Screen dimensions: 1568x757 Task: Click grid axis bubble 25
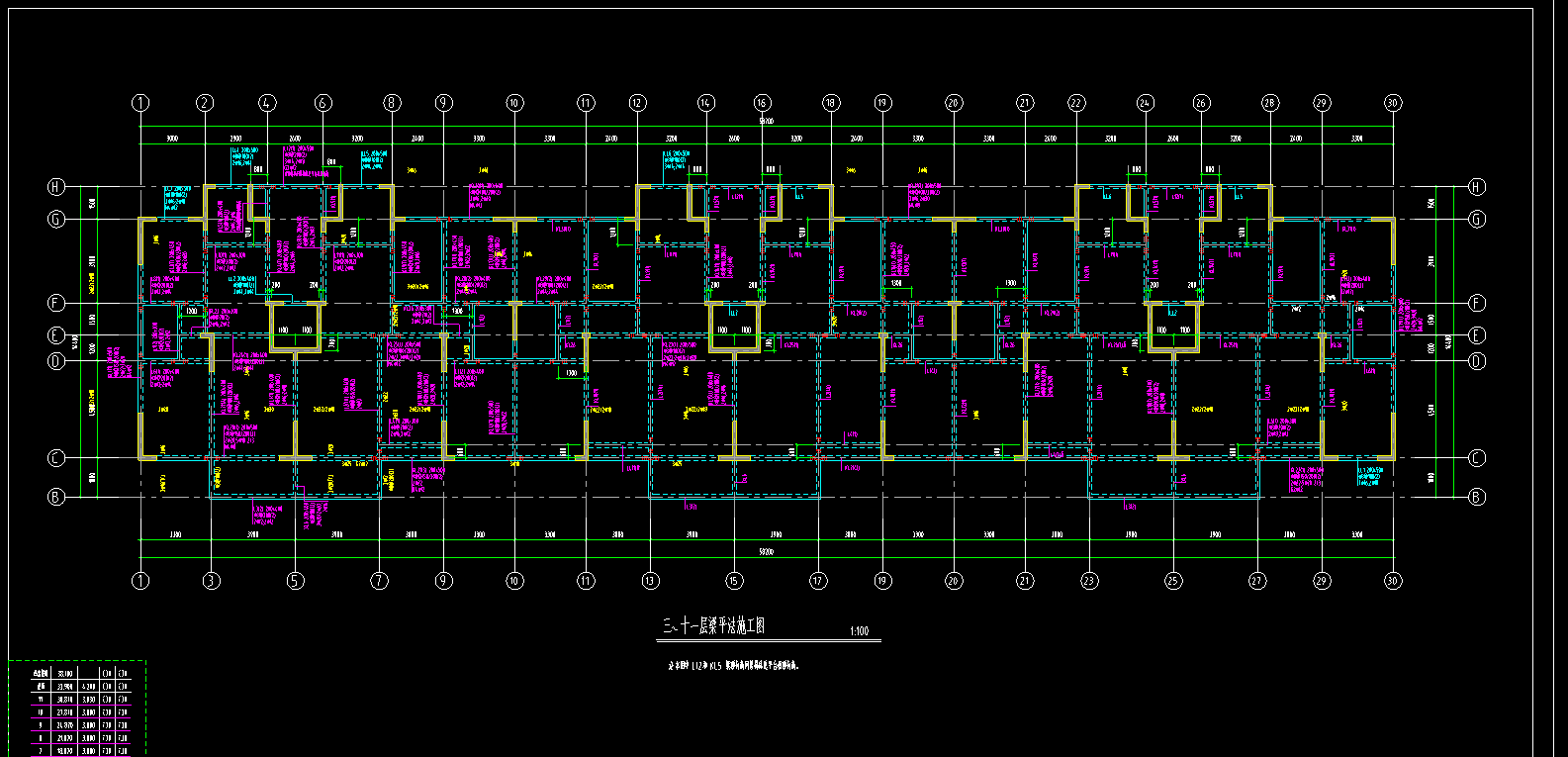[1173, 581]
